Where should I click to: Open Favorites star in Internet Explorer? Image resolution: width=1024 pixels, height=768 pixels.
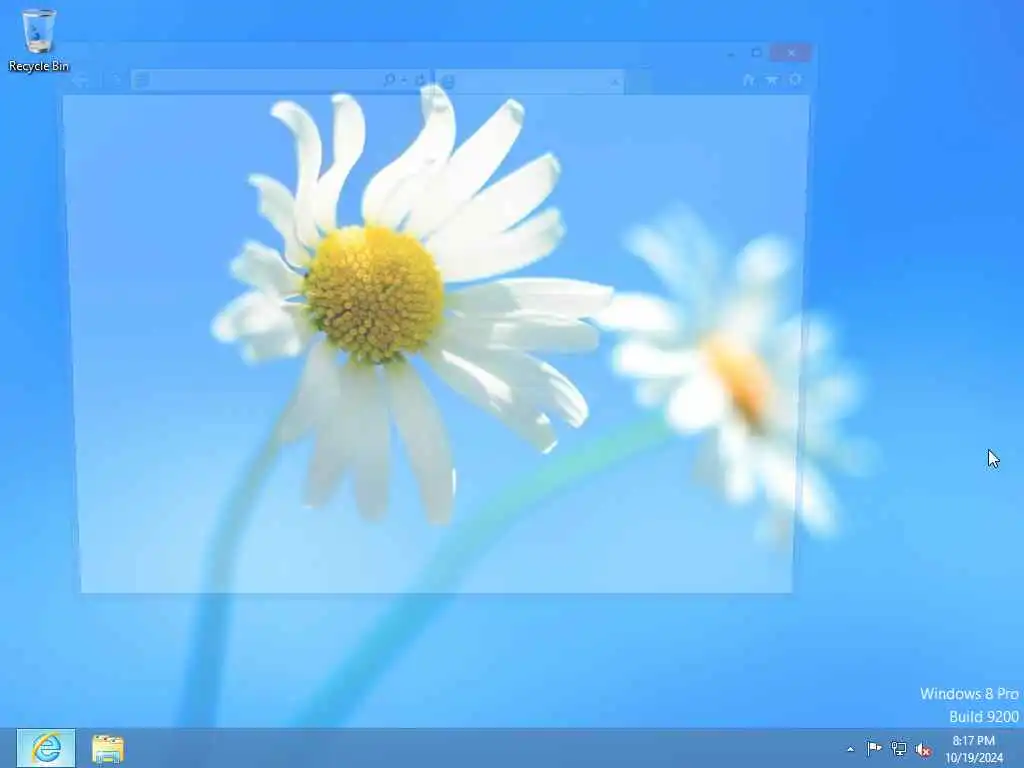772,80
